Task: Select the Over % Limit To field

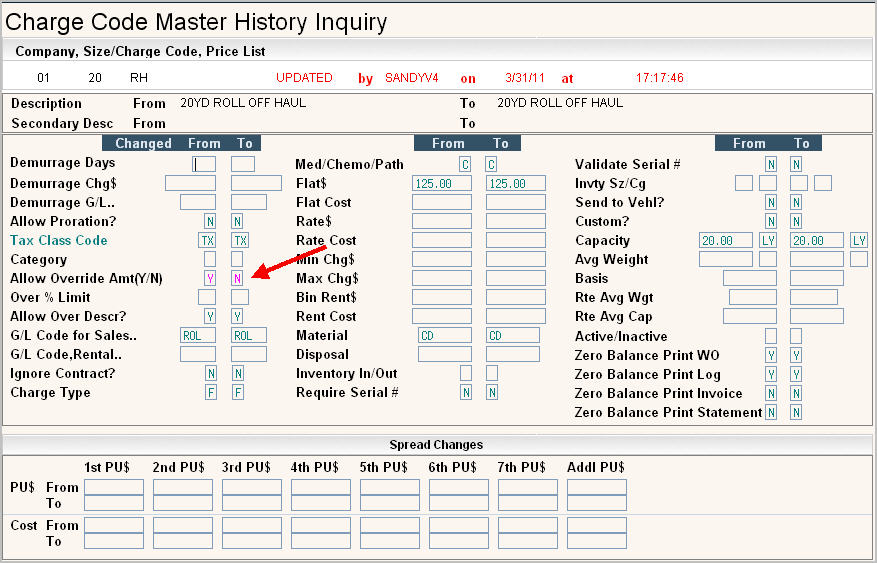Action: point(240,297)
